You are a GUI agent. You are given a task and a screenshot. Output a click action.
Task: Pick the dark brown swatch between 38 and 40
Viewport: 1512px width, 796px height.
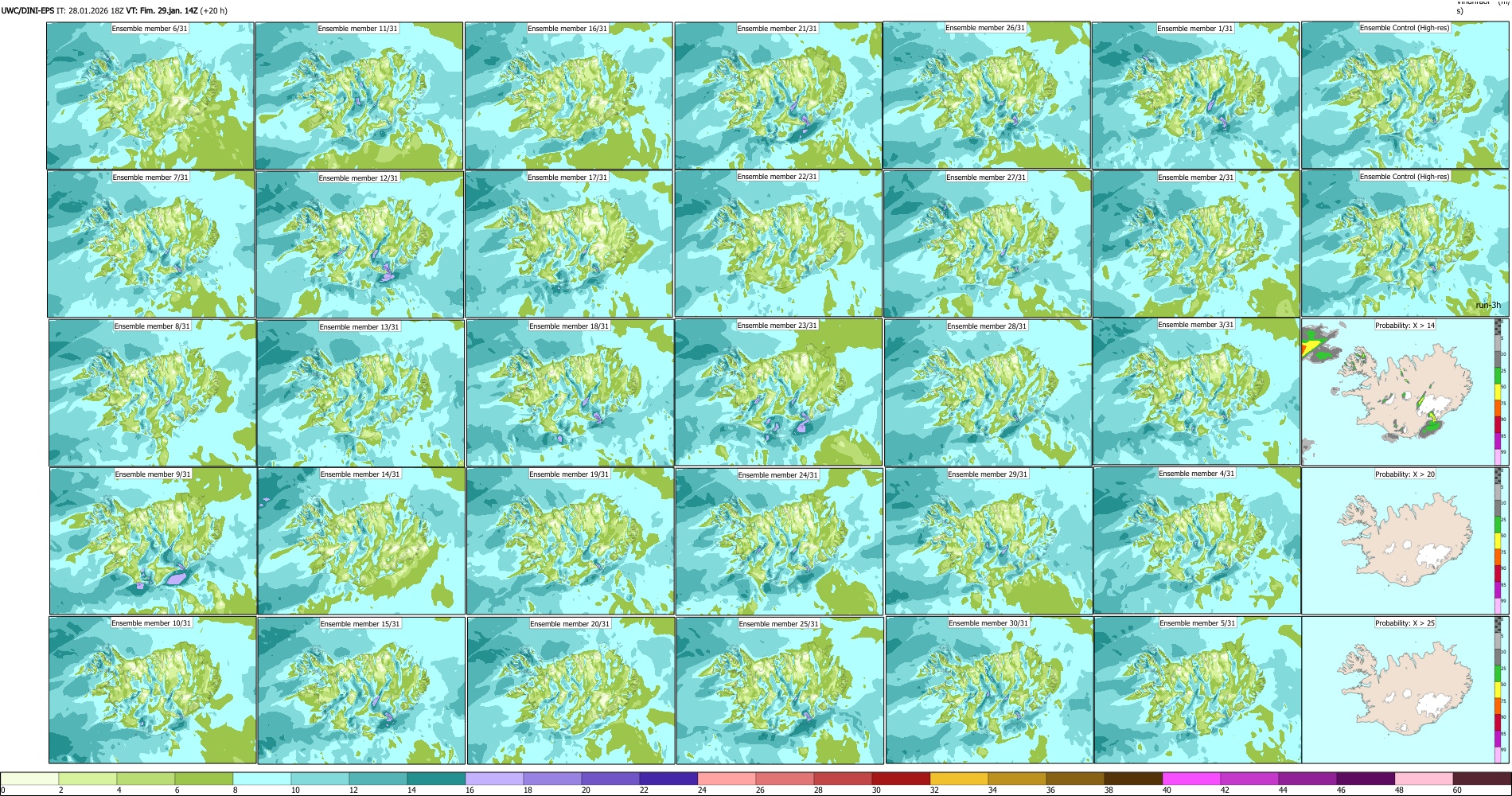tap(1133, 778)
